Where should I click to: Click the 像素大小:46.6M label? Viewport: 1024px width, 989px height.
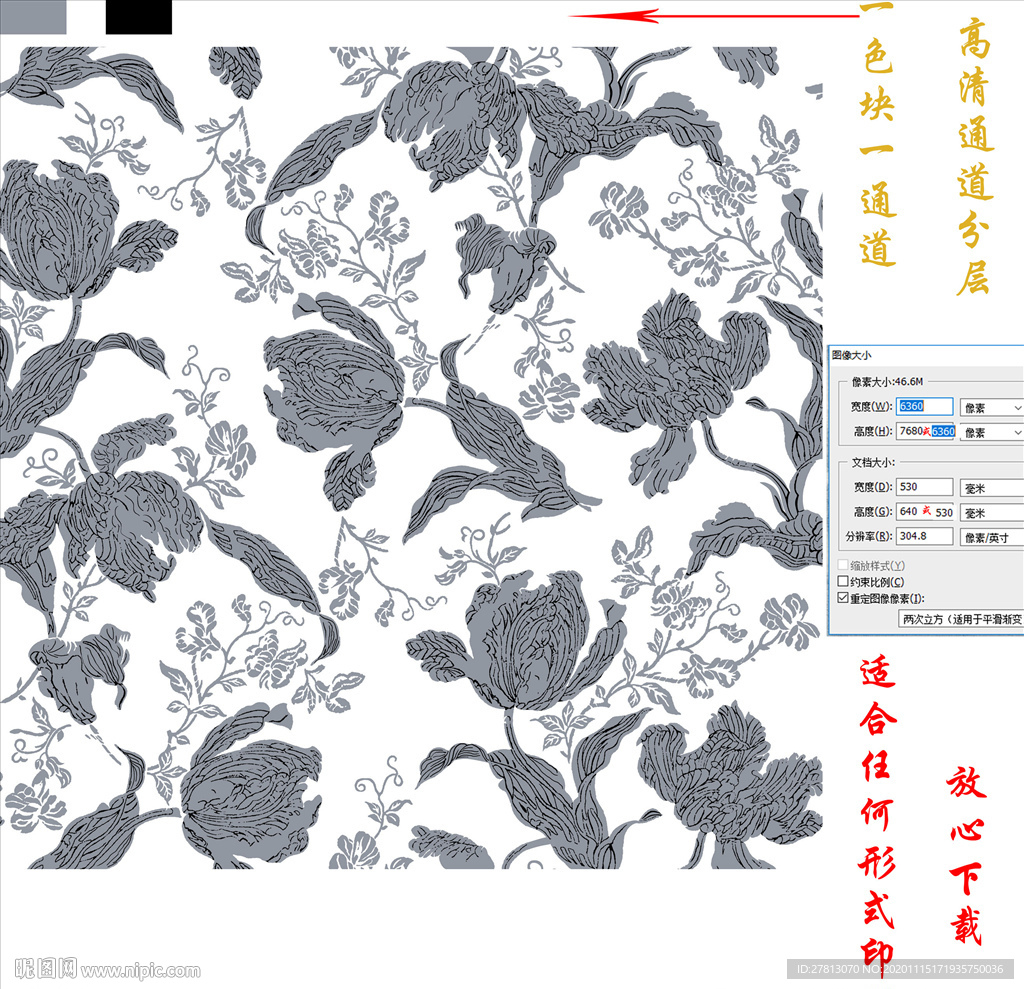tap(887, 381)
